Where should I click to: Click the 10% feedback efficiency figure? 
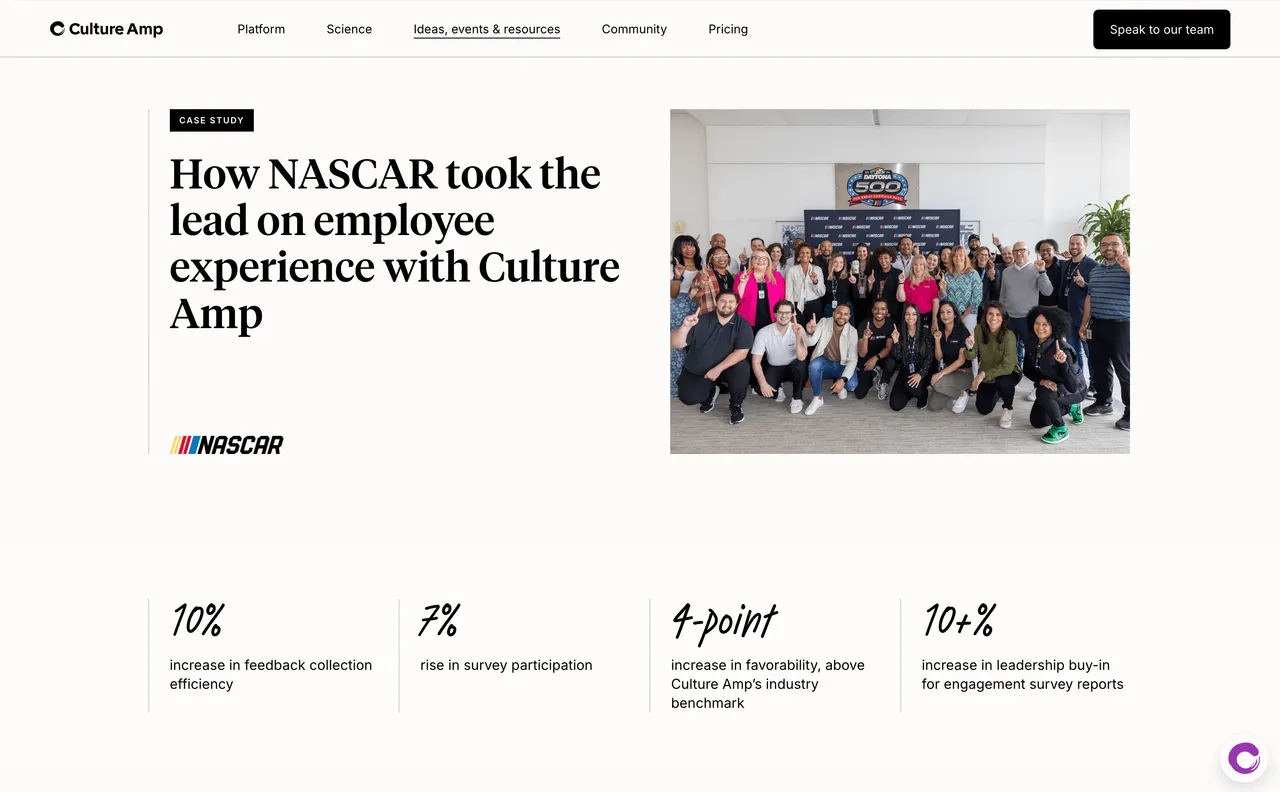coord(197,621)
